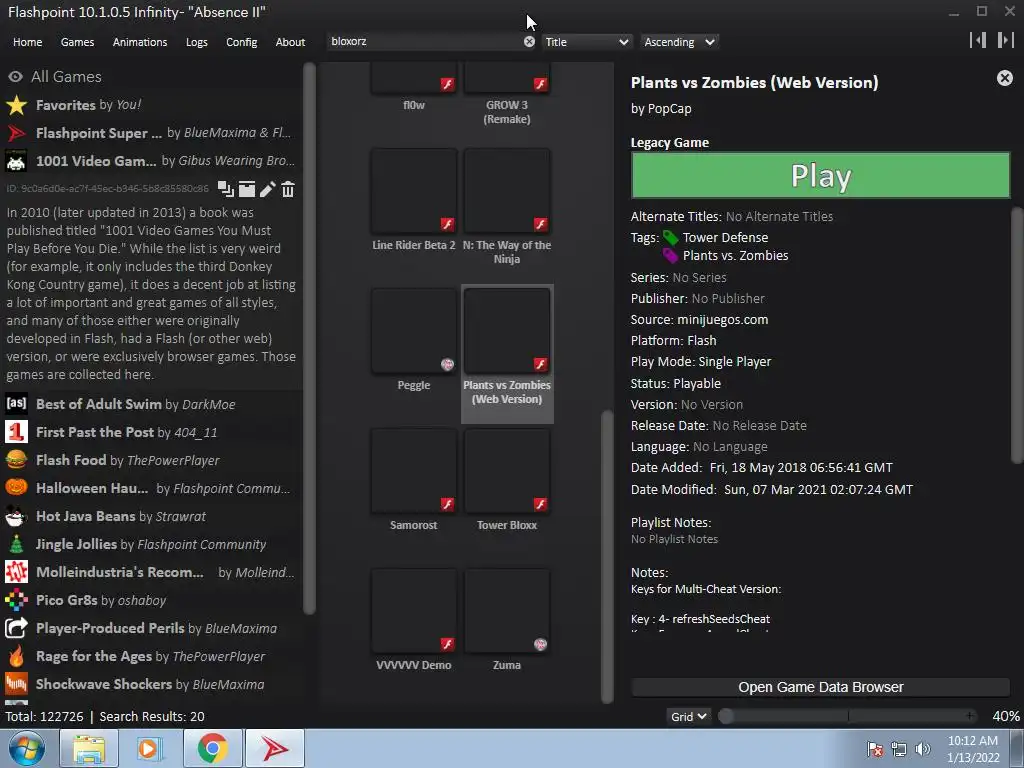Select the VVVVVV Demo game thumbnail
The height and width of the screenshot is (768, 1024).
click(x=414, y=611)
